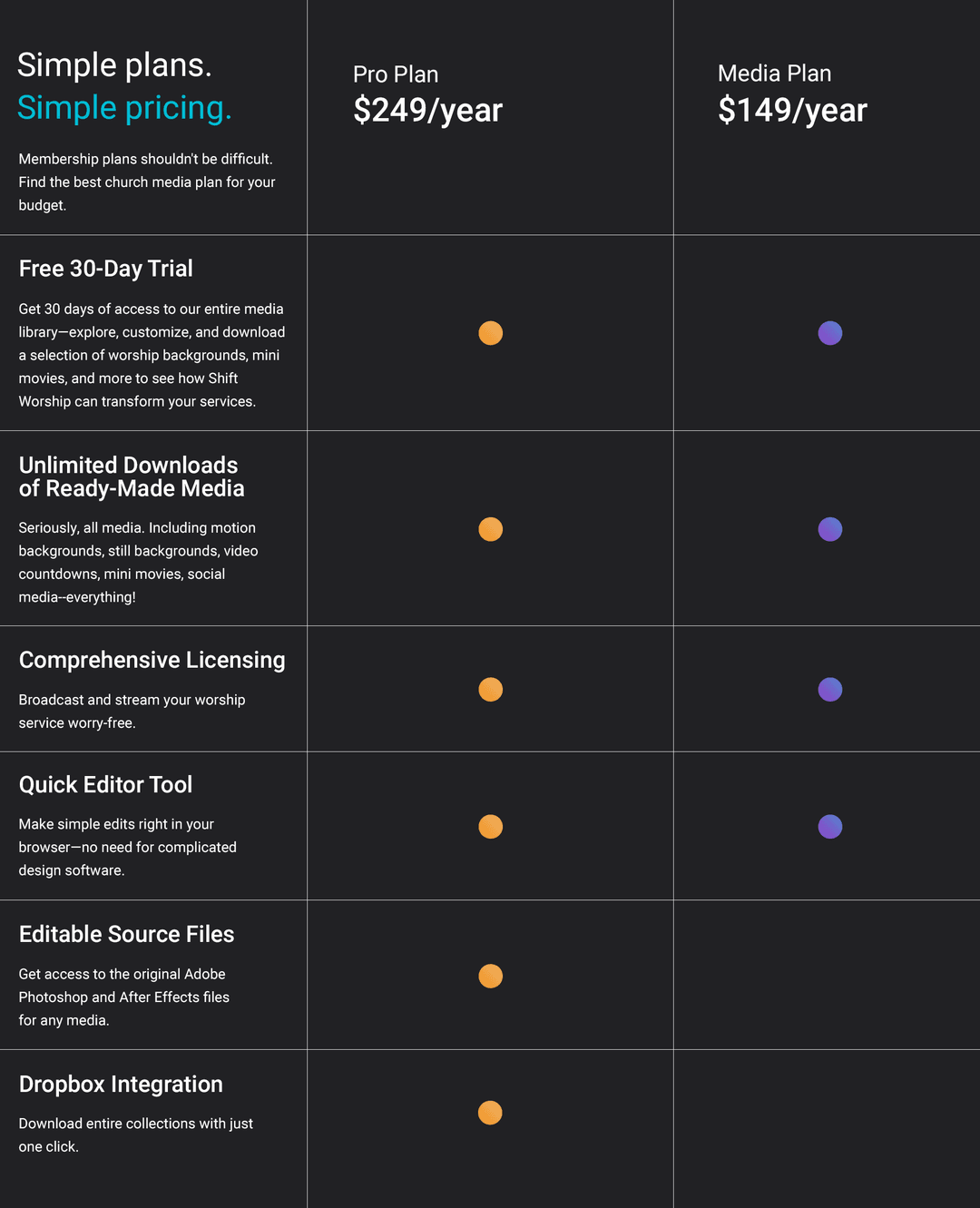The height and width of the screenshot is (1208, 980).
Task: Click the orange dot for Dropbox Integration
Action: pos(490,1113)
